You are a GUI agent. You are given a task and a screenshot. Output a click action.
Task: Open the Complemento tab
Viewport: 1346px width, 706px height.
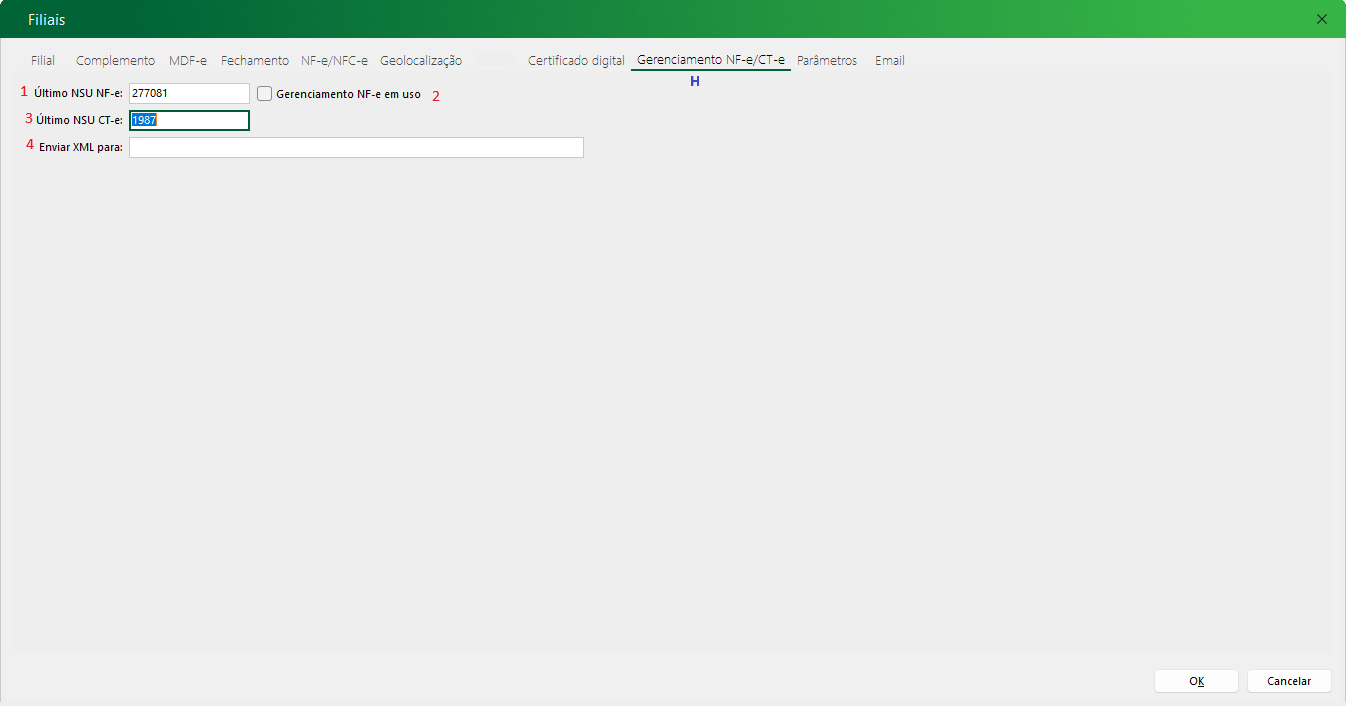[115, 61]
